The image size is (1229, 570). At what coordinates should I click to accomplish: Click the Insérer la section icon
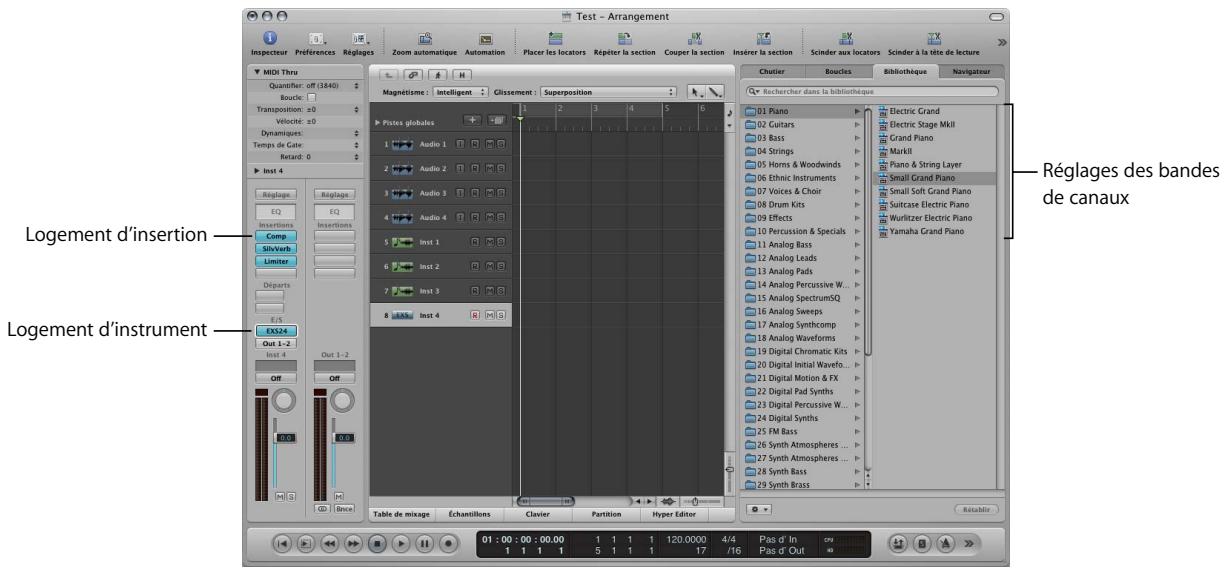[762, 36]
